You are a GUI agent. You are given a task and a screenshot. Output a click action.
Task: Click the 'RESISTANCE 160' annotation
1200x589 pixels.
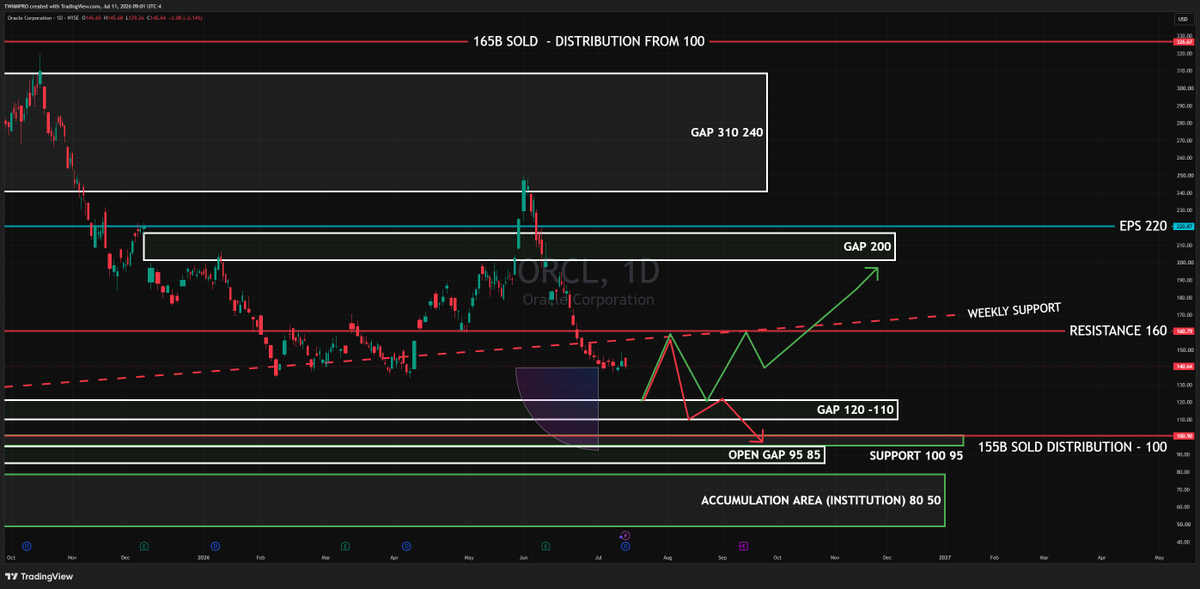point(1118,331)
